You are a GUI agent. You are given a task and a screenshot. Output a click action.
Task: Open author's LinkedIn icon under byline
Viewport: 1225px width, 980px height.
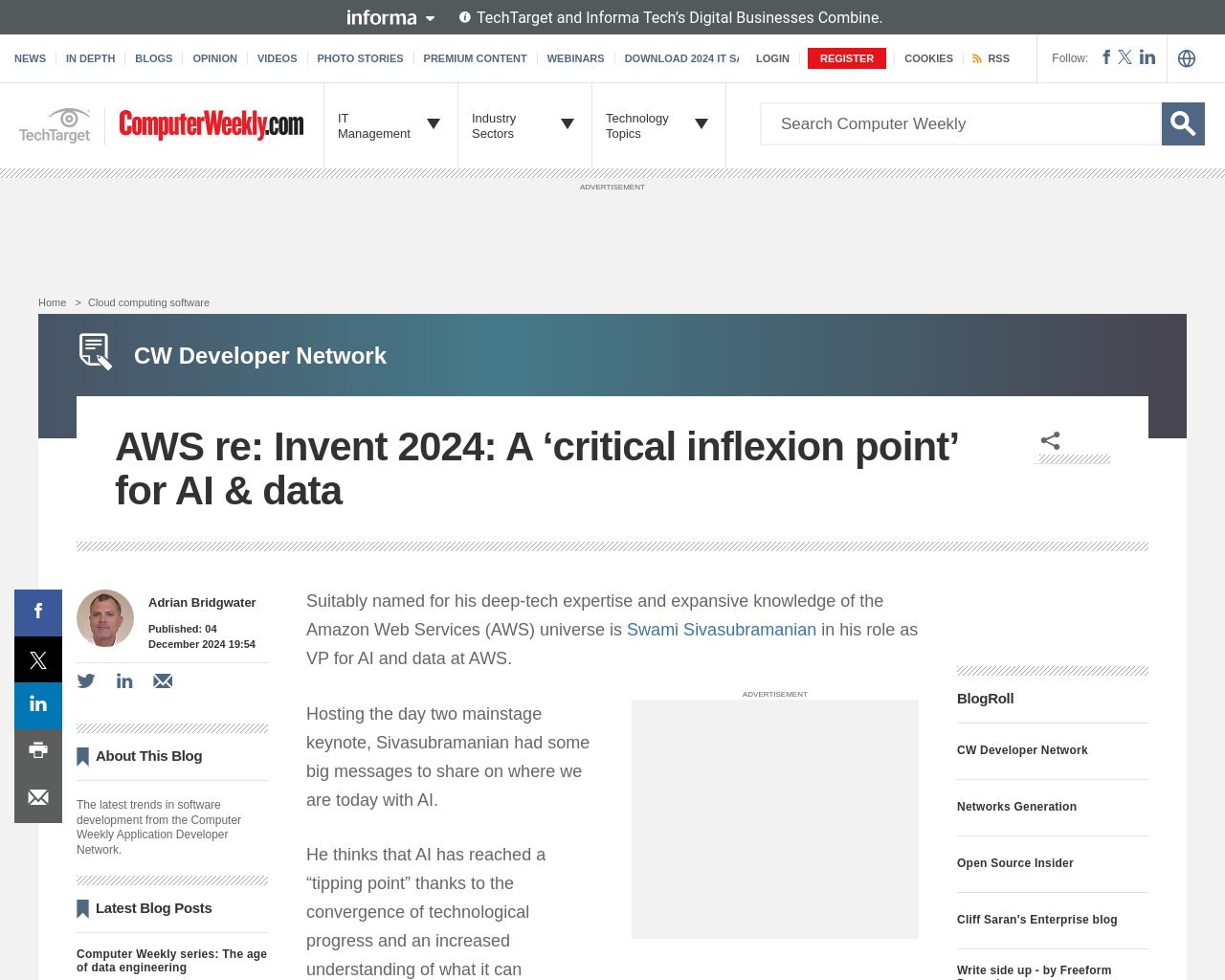(x=124, y=681)
